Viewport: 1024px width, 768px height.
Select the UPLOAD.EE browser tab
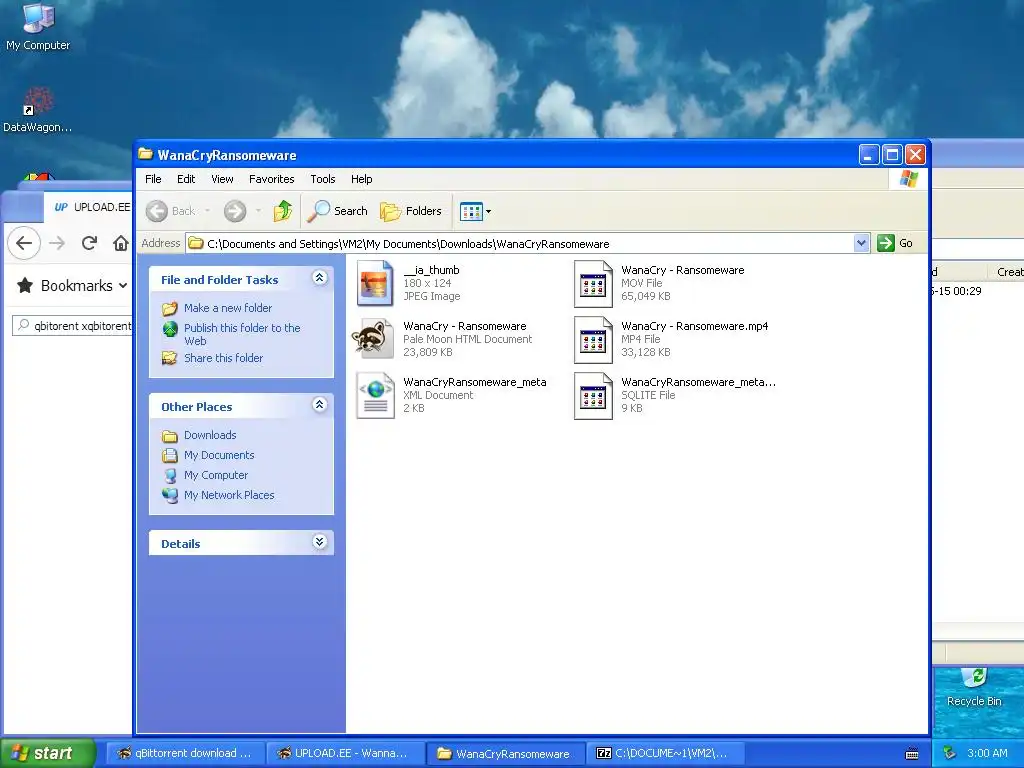tap(89, 207)
